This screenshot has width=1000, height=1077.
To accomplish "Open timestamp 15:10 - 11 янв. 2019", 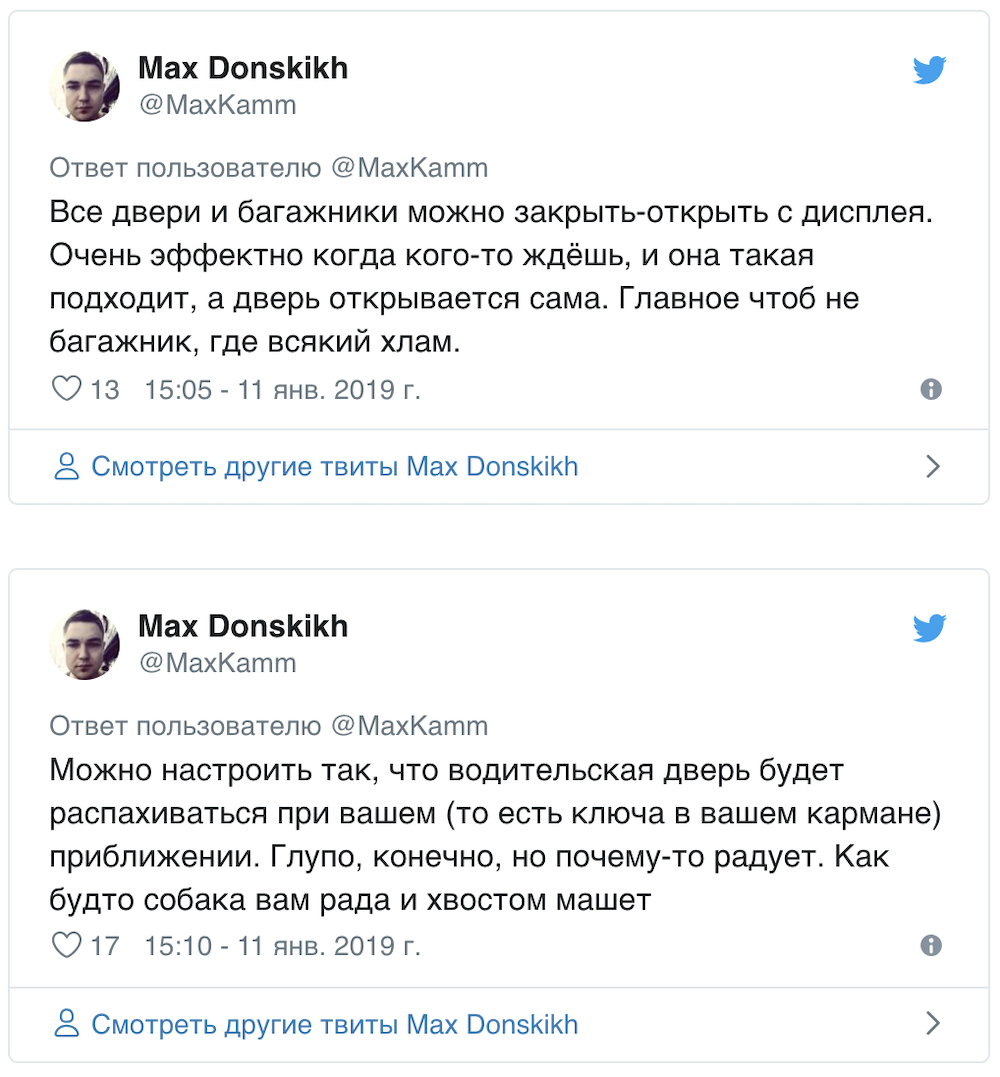I will click(282, 946).
